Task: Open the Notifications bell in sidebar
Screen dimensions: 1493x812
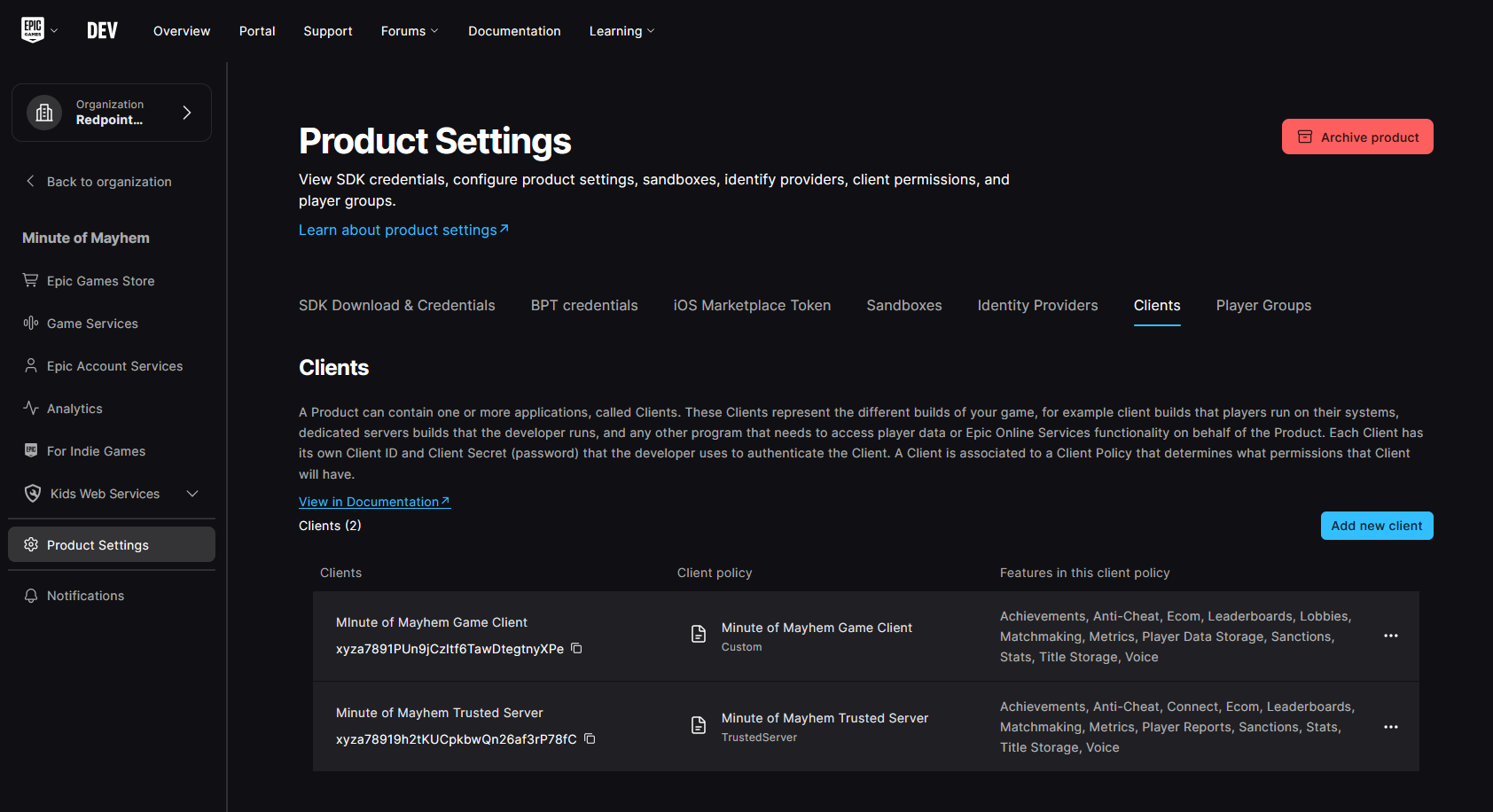Action: pyautogui.click(x=85, y=595)
